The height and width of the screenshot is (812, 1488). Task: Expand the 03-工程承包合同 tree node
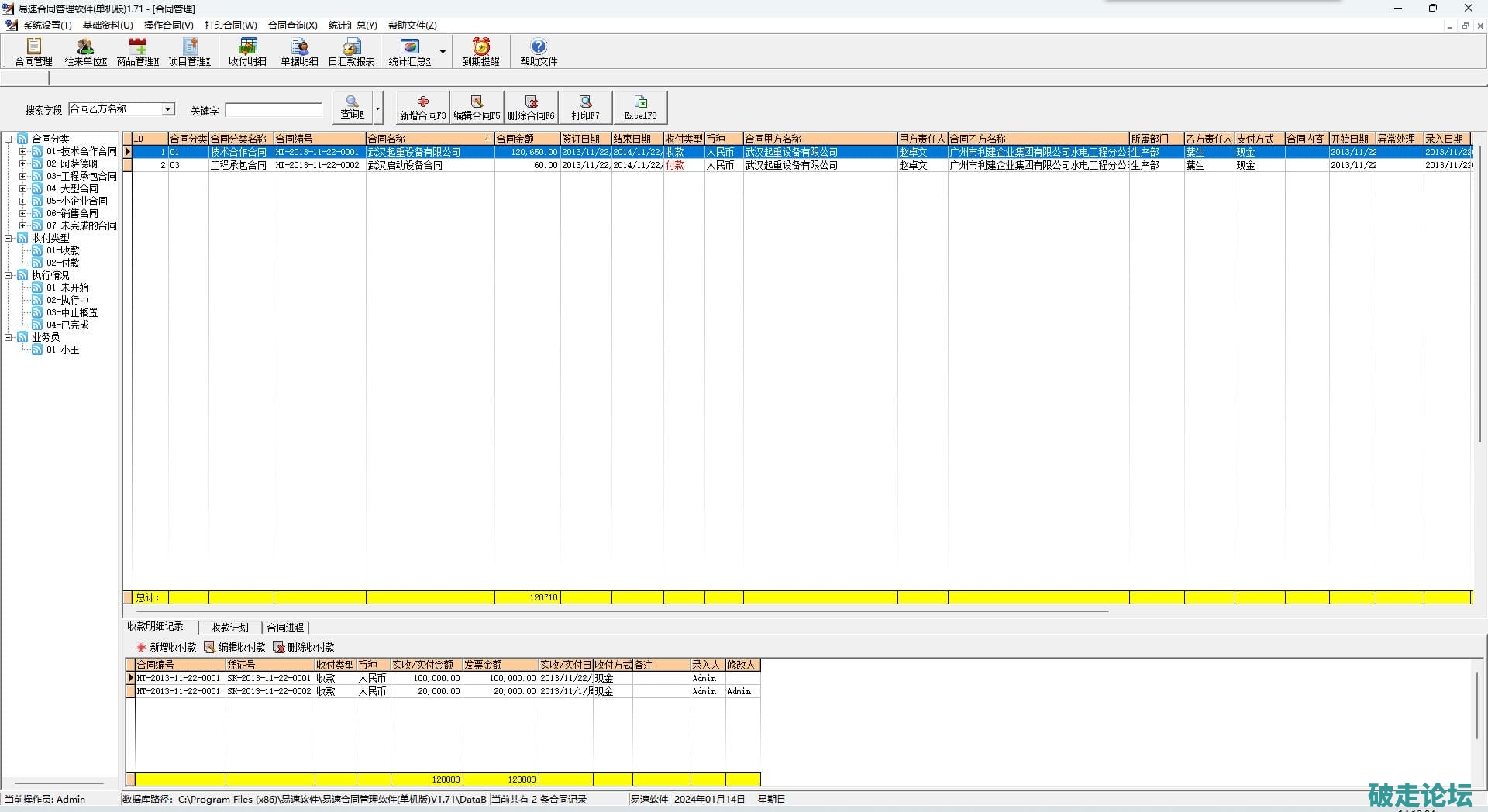click(23, 176)
